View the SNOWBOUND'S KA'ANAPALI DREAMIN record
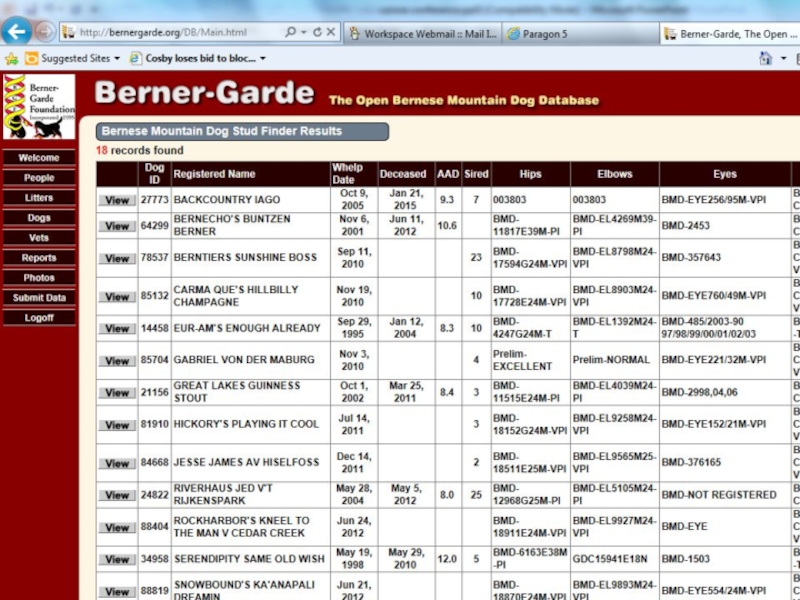This screenshot has width=800, height=600. (x=117, y=592)
